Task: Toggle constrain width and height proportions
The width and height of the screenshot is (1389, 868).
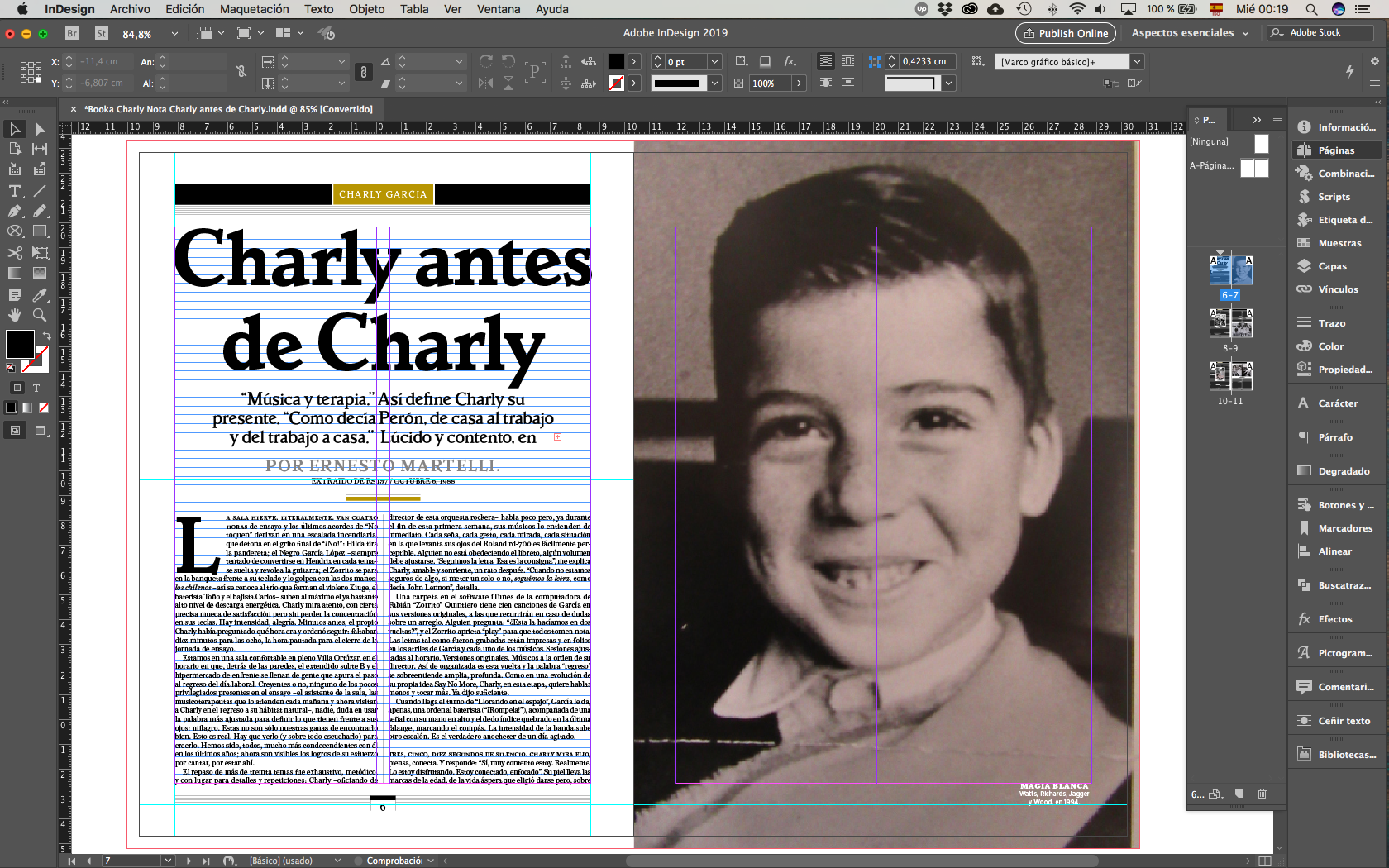Action: [241, 72]
